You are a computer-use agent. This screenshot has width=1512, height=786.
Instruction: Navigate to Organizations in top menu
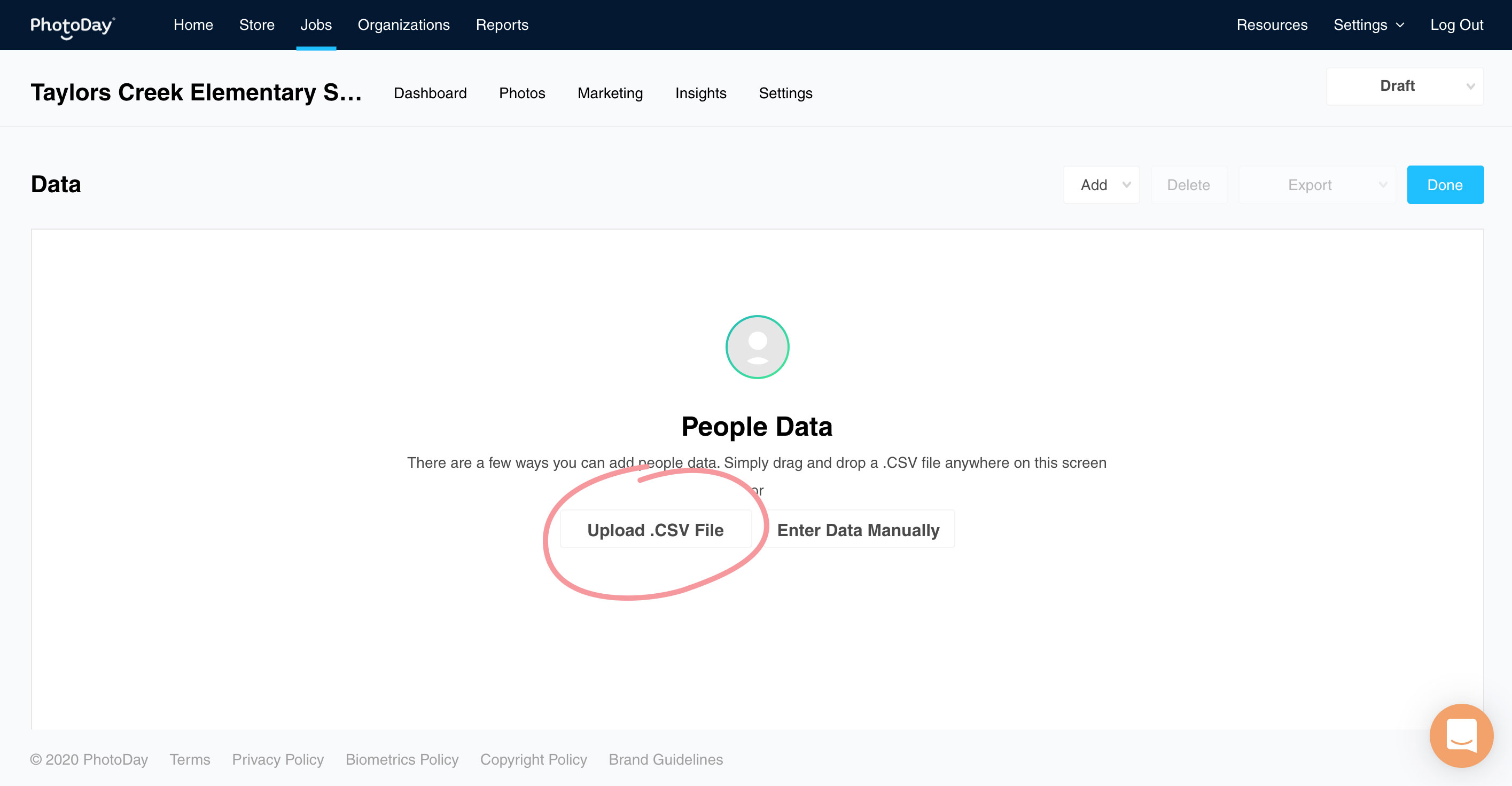(403, 25)
